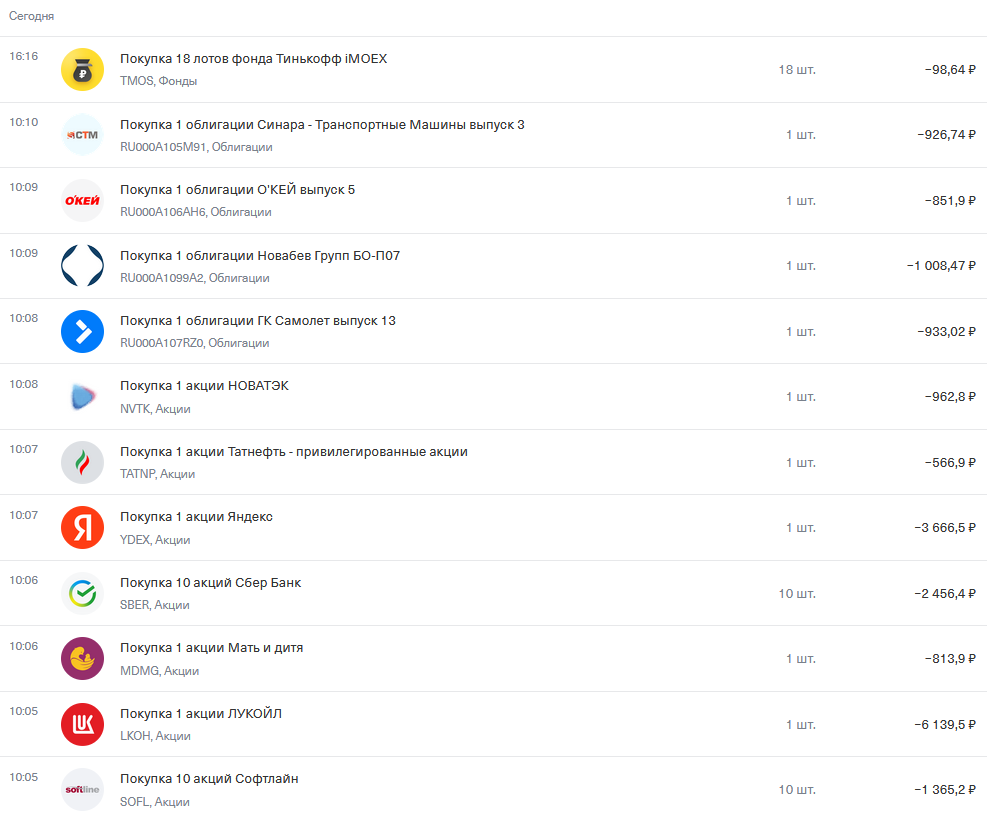1005x821 pixels.
Task: Click the Сбер Банк green checkmark icon
Action: (82, 593)
